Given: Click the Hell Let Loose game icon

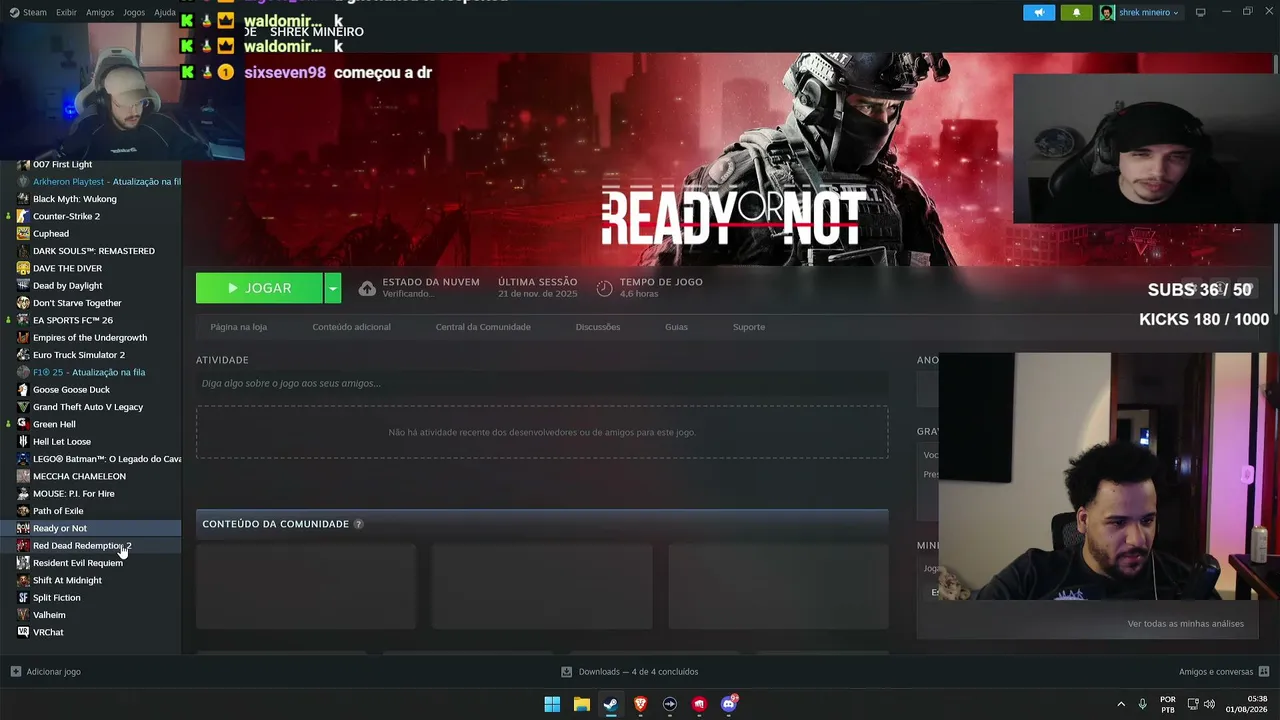Looking at the screenshot, I should 23,442.
